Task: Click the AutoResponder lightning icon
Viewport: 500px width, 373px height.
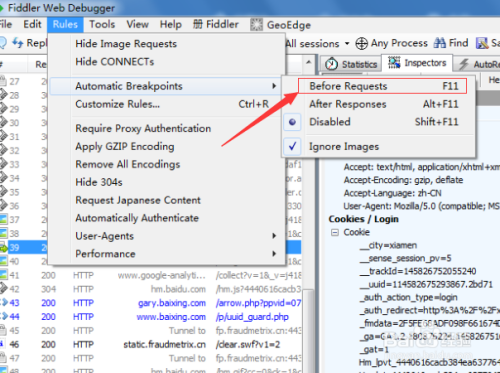Action: pos(464,64)
